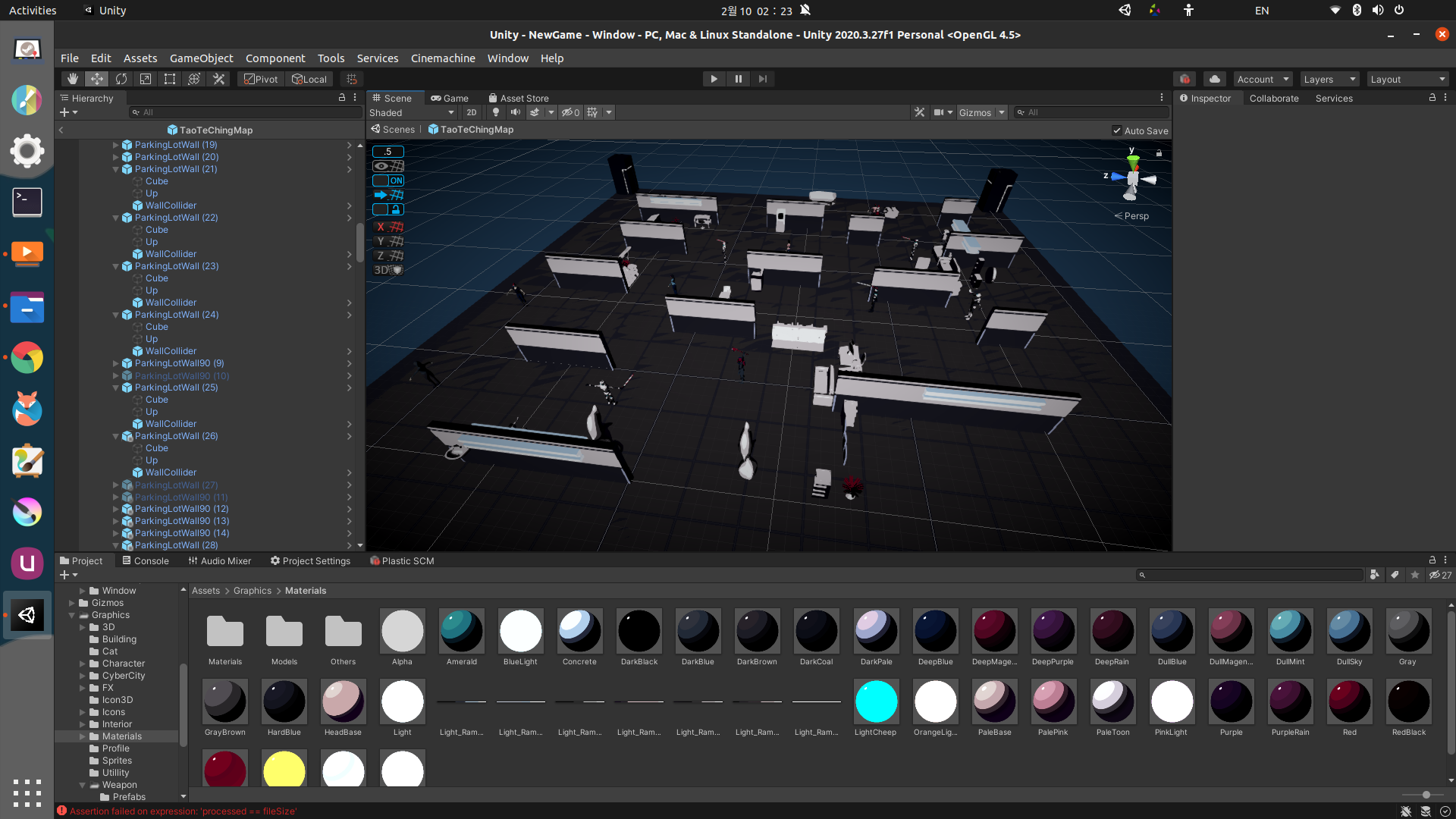Viewport: 1456px width, 819px height.
Task: Click the Scenes breadcrumb button
Action: (x=393, y=130)
